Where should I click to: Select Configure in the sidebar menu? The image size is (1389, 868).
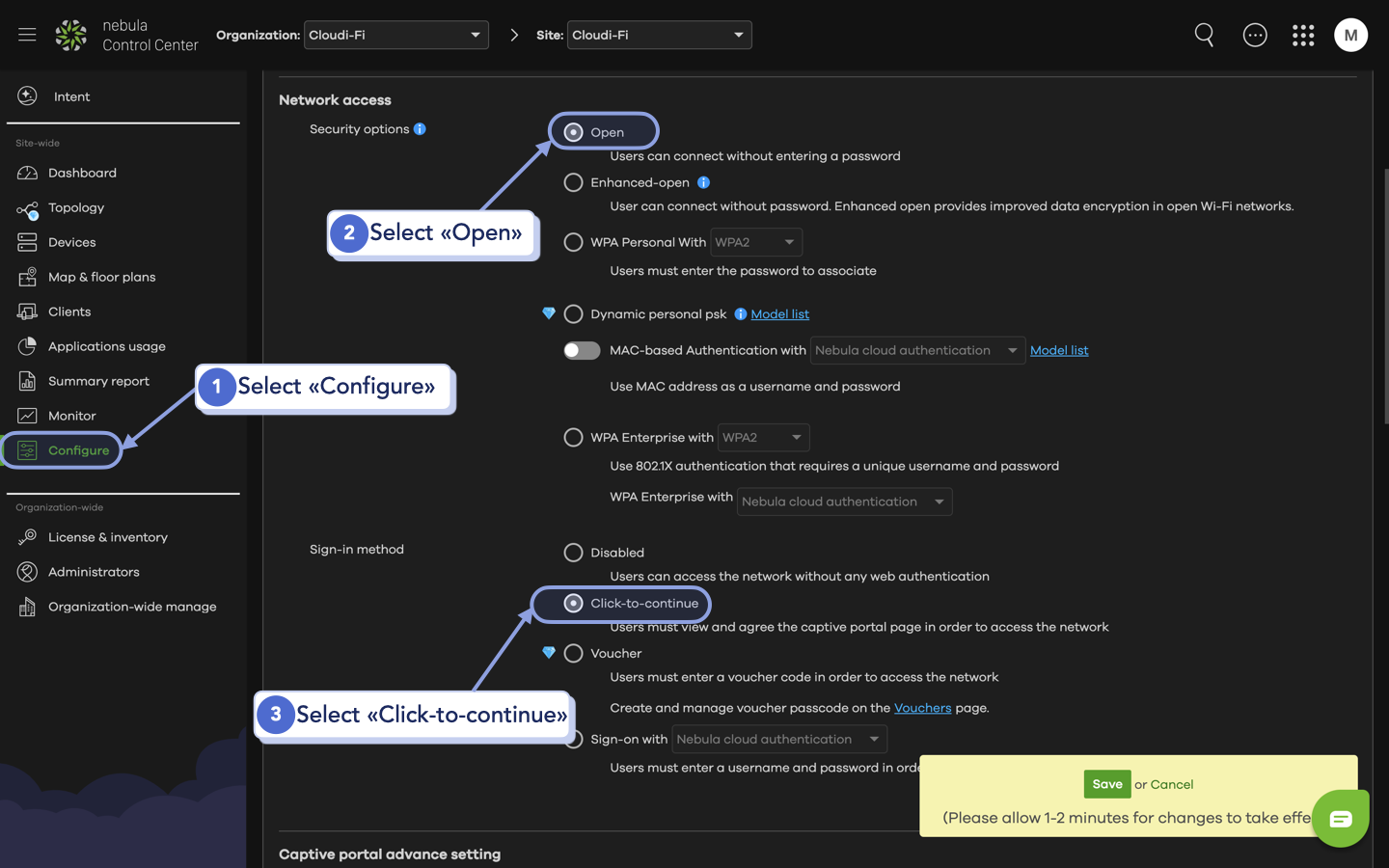click(x=74, y=449)
